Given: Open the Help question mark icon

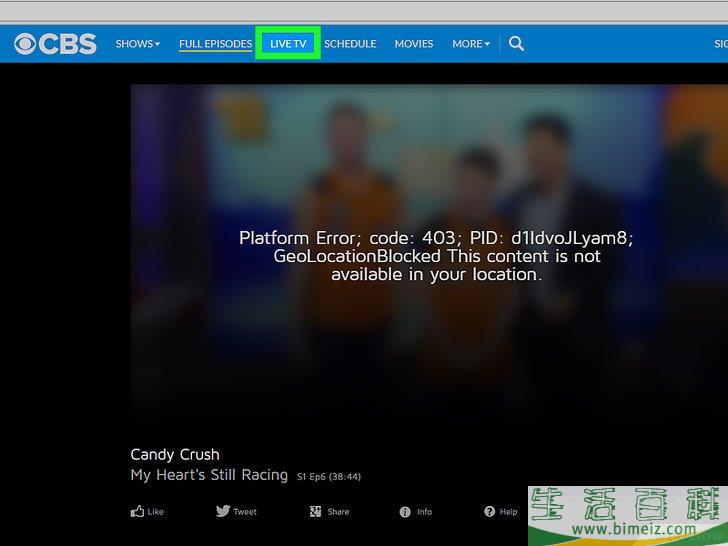Looking at the screenshot, I should [490, 511].
